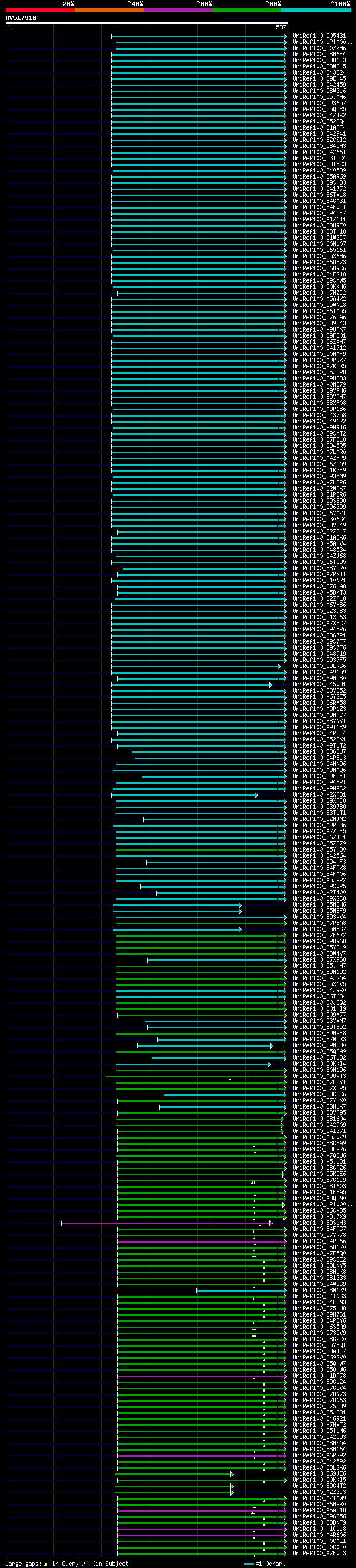Click hit UniRef100_B6T684
This screenshot has width=356, height=1568.
[319, 997]
